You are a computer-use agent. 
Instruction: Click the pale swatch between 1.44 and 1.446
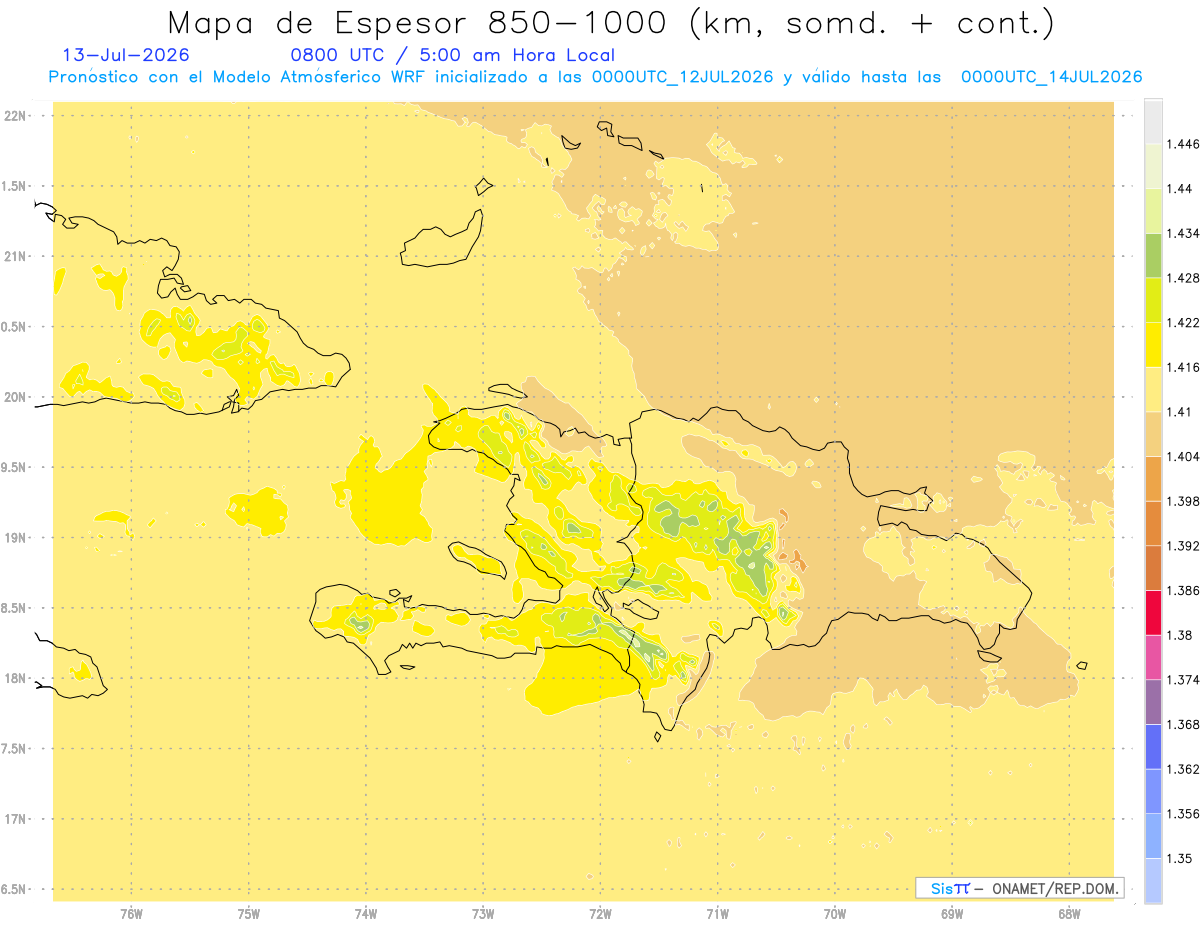(x=1153, y=166)
